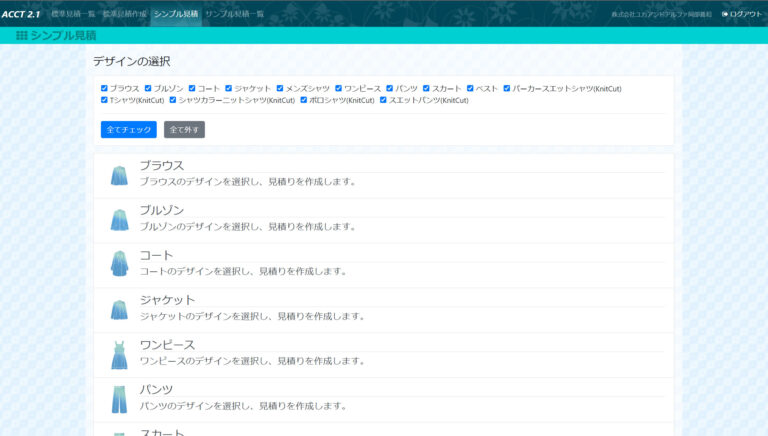This screenshot has height=436, width=768.
Task: Toggle the ジャケット checkbox
Action: [x=228, y=88]
